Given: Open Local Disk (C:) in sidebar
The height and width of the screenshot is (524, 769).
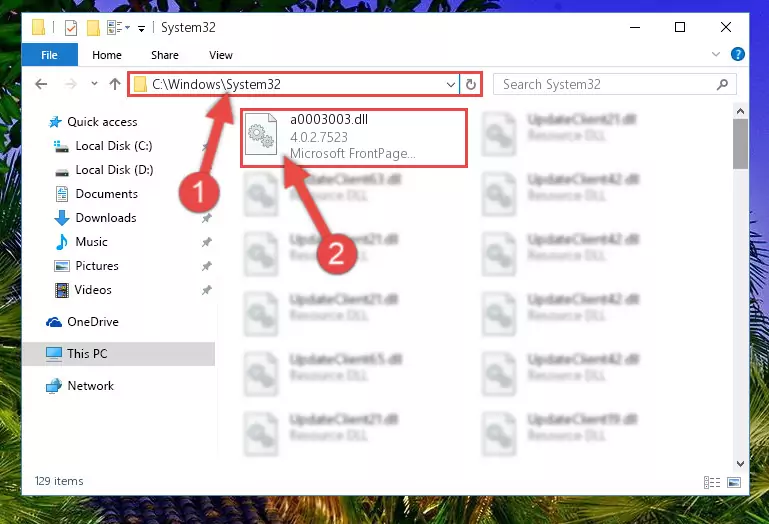Looking at the screenshot, I should coord(114,146).
